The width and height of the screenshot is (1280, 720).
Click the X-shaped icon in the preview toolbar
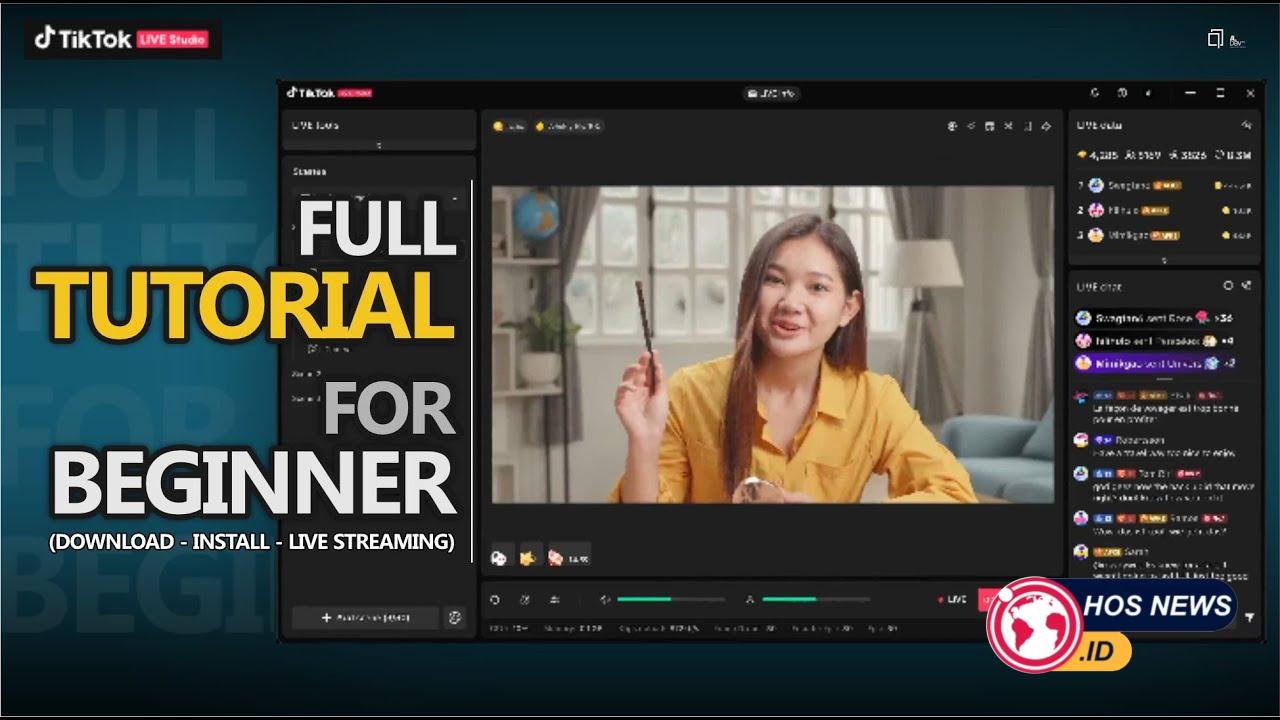1008,126
